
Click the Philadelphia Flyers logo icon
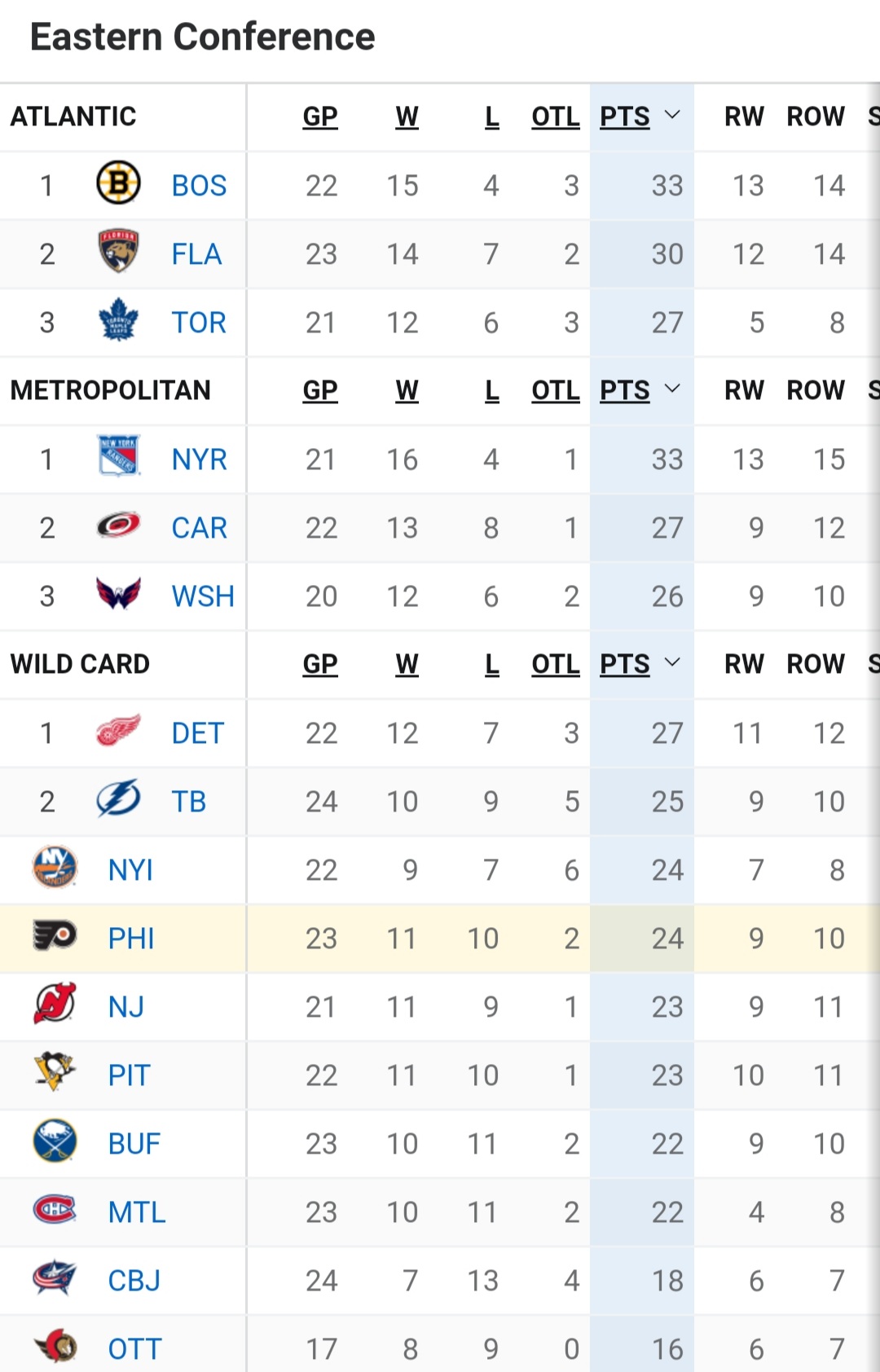click(55, 935)
